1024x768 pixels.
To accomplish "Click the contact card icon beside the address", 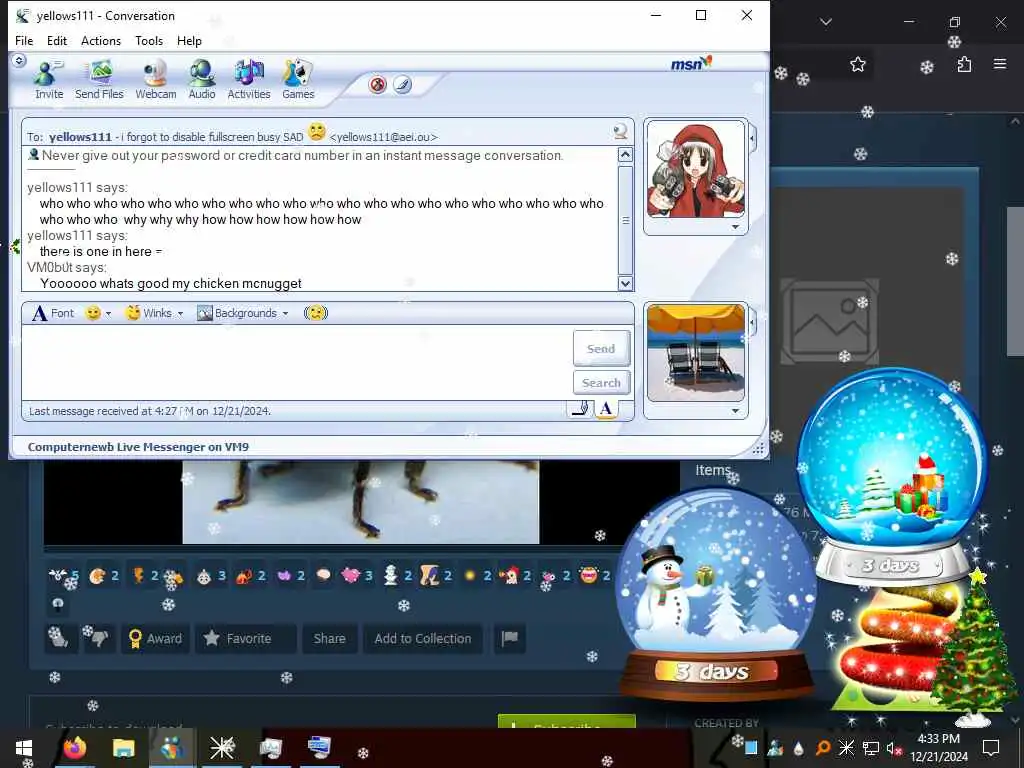I will coord(620,132).
